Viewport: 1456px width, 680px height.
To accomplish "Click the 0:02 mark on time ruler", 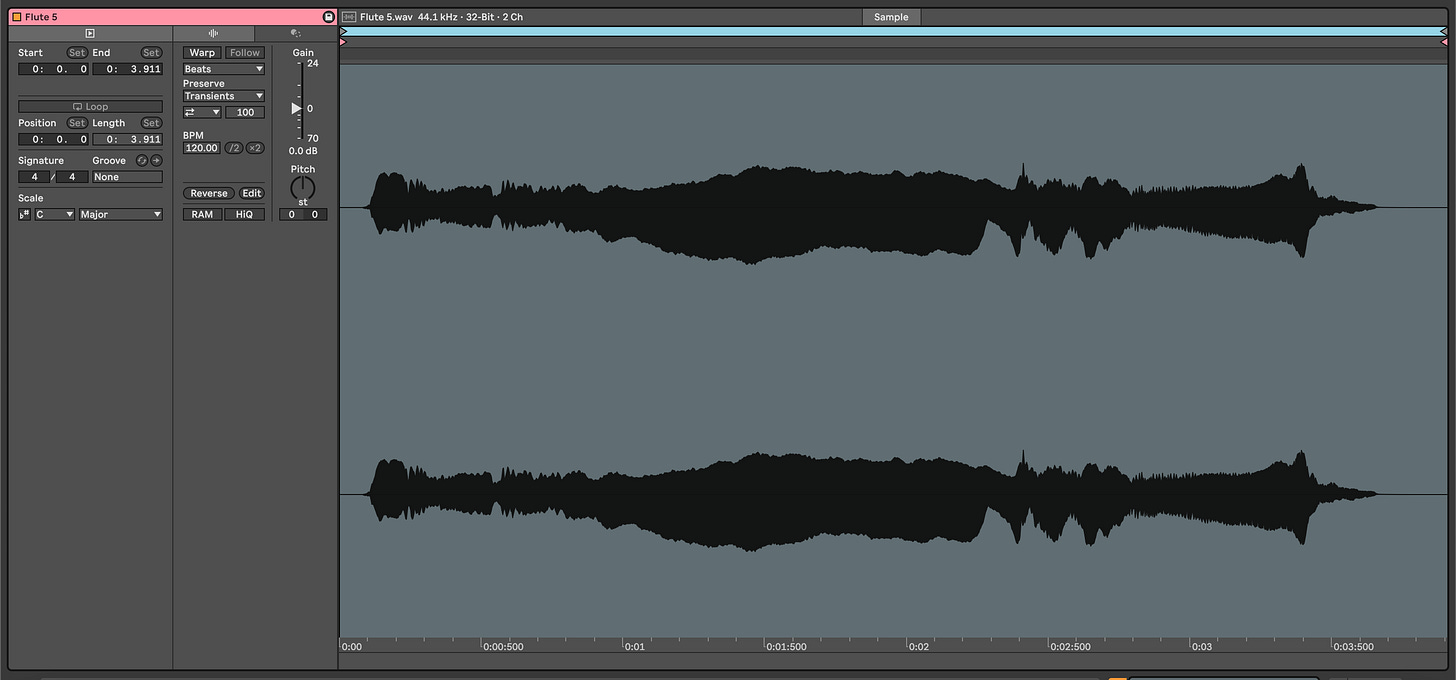I will click(919, 646).
